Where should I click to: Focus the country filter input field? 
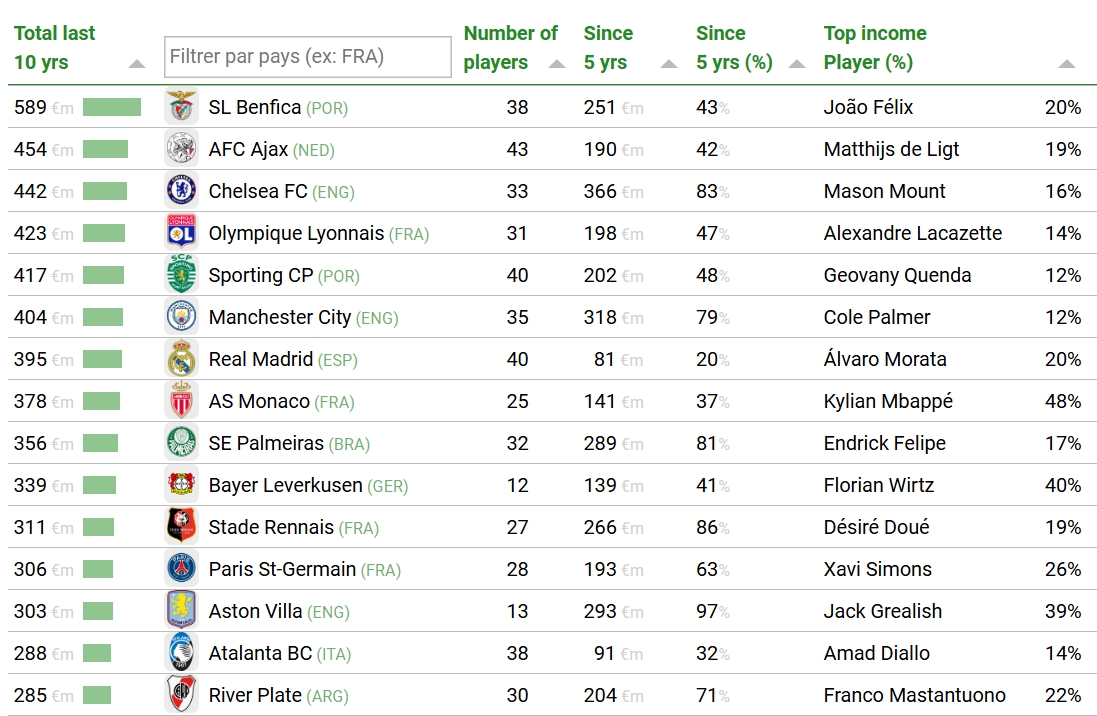click(x=308, y=57)
